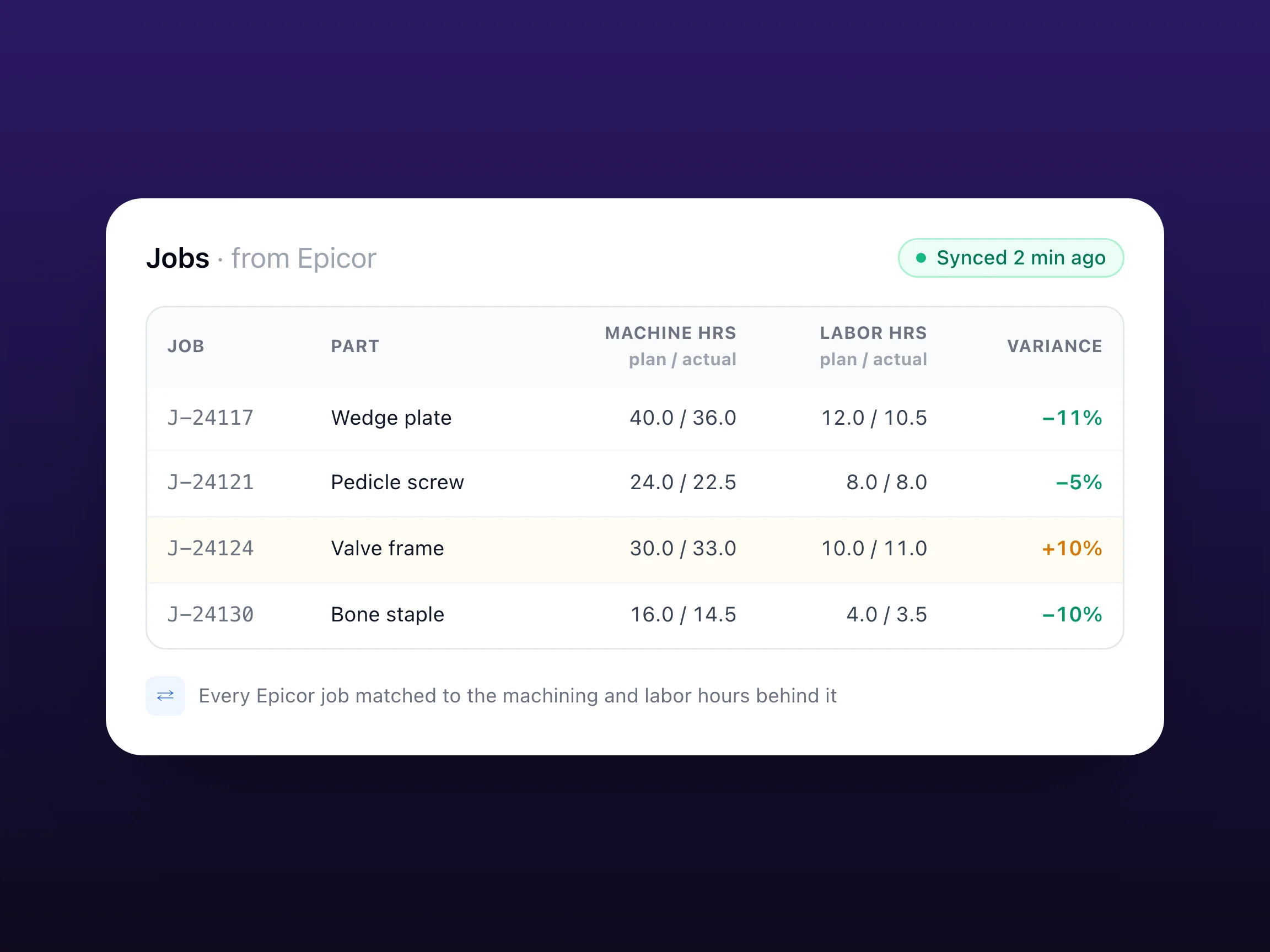Select the Pedicle screw part
Viewport: 1270px width, 952px height.
pyautogui.click(x=397, y=483)
